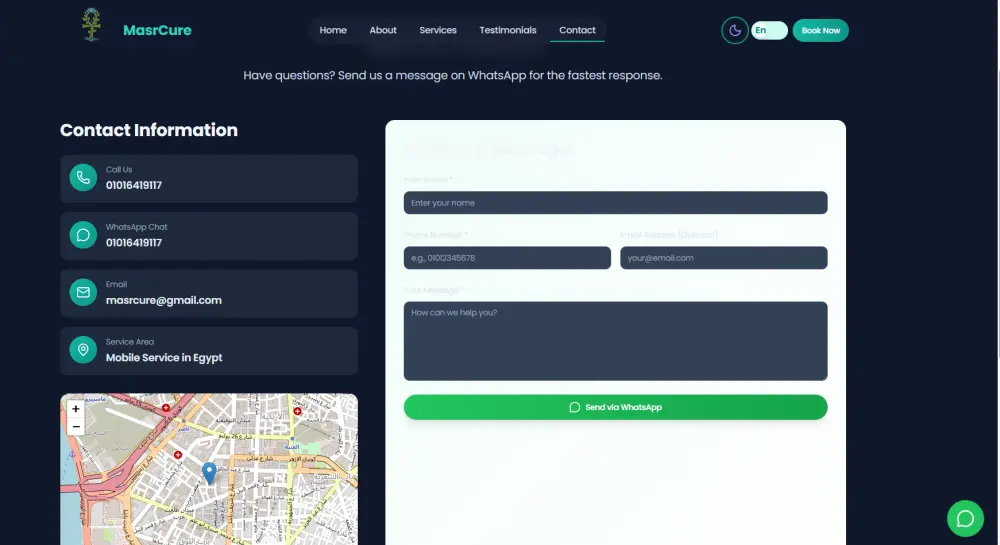Click masrcure@gmail.com email address
This screenshot has width=1000, height=545.
tap(164, 300)
